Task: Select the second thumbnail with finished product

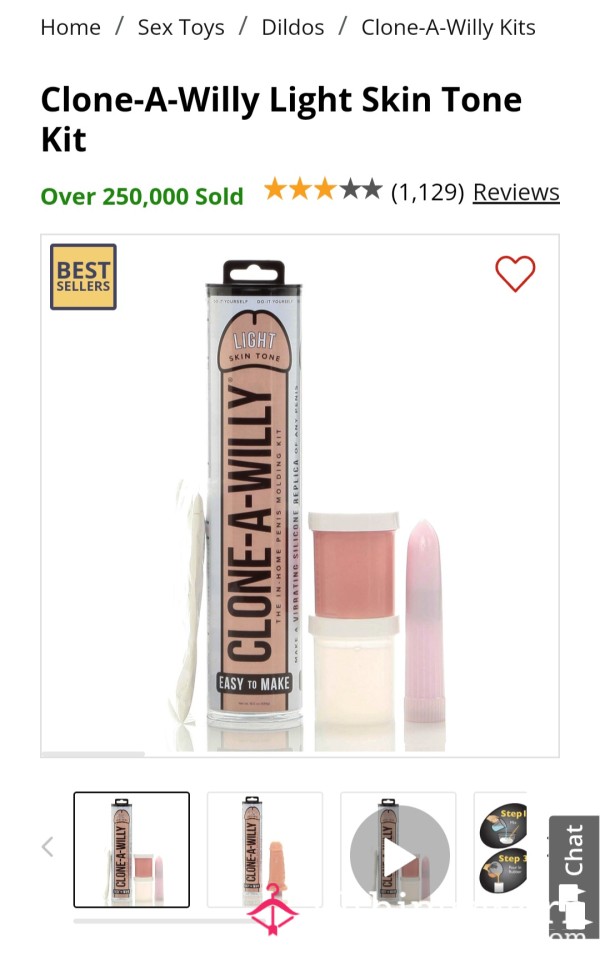Action: click(x=265, y=850)
